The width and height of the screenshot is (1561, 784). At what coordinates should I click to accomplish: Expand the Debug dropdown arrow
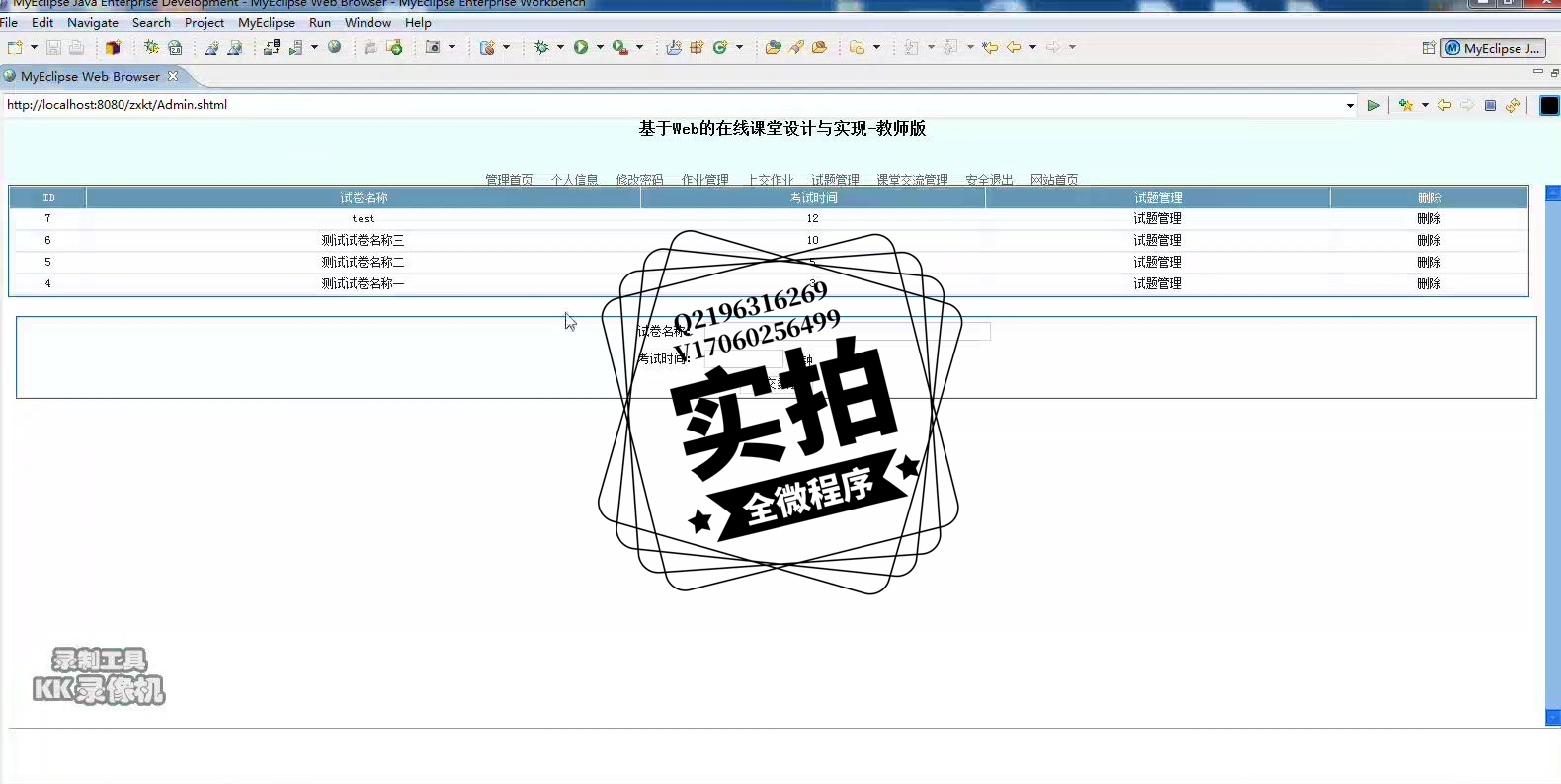560,47
